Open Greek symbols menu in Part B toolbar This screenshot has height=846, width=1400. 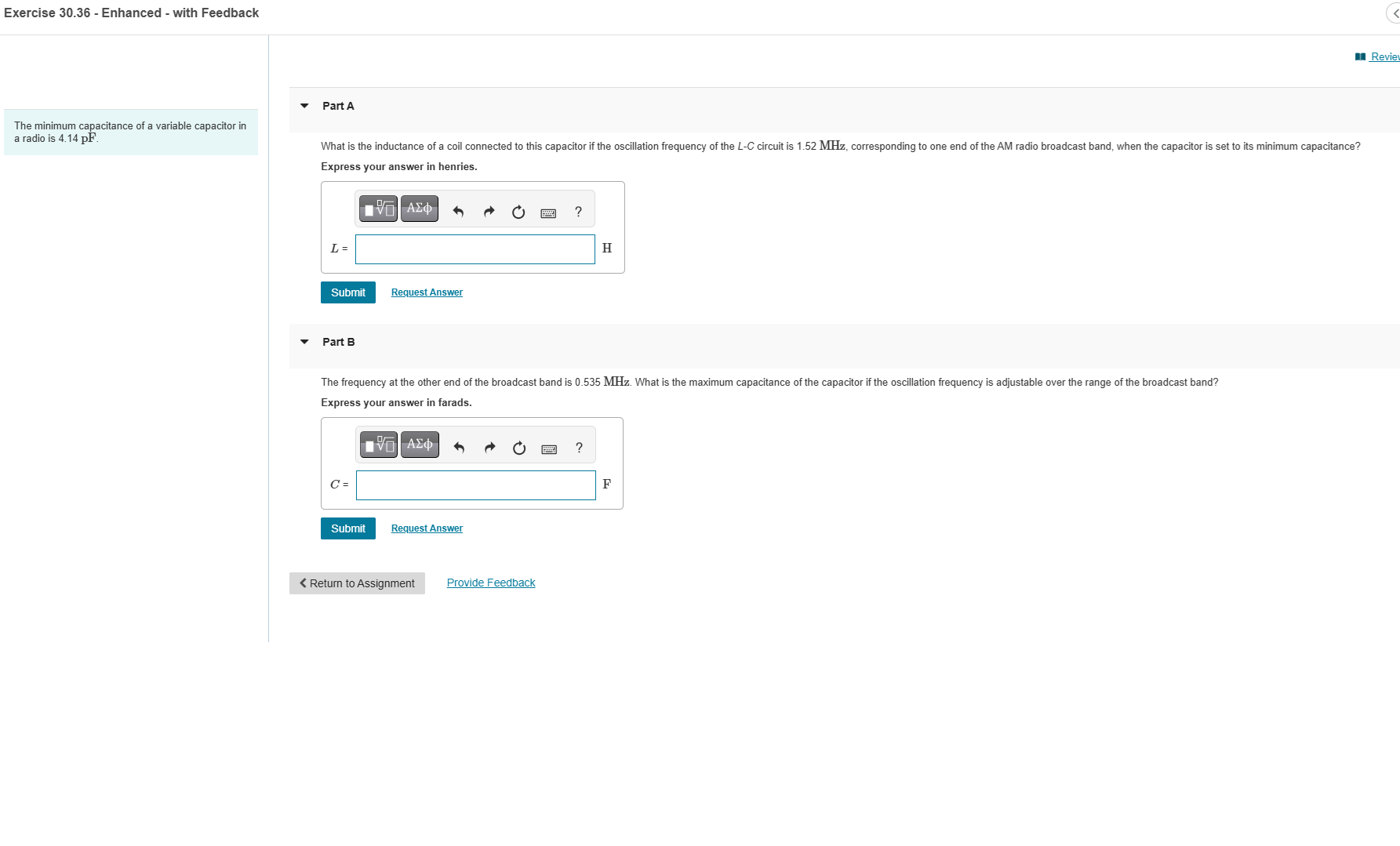click(420, 445)
